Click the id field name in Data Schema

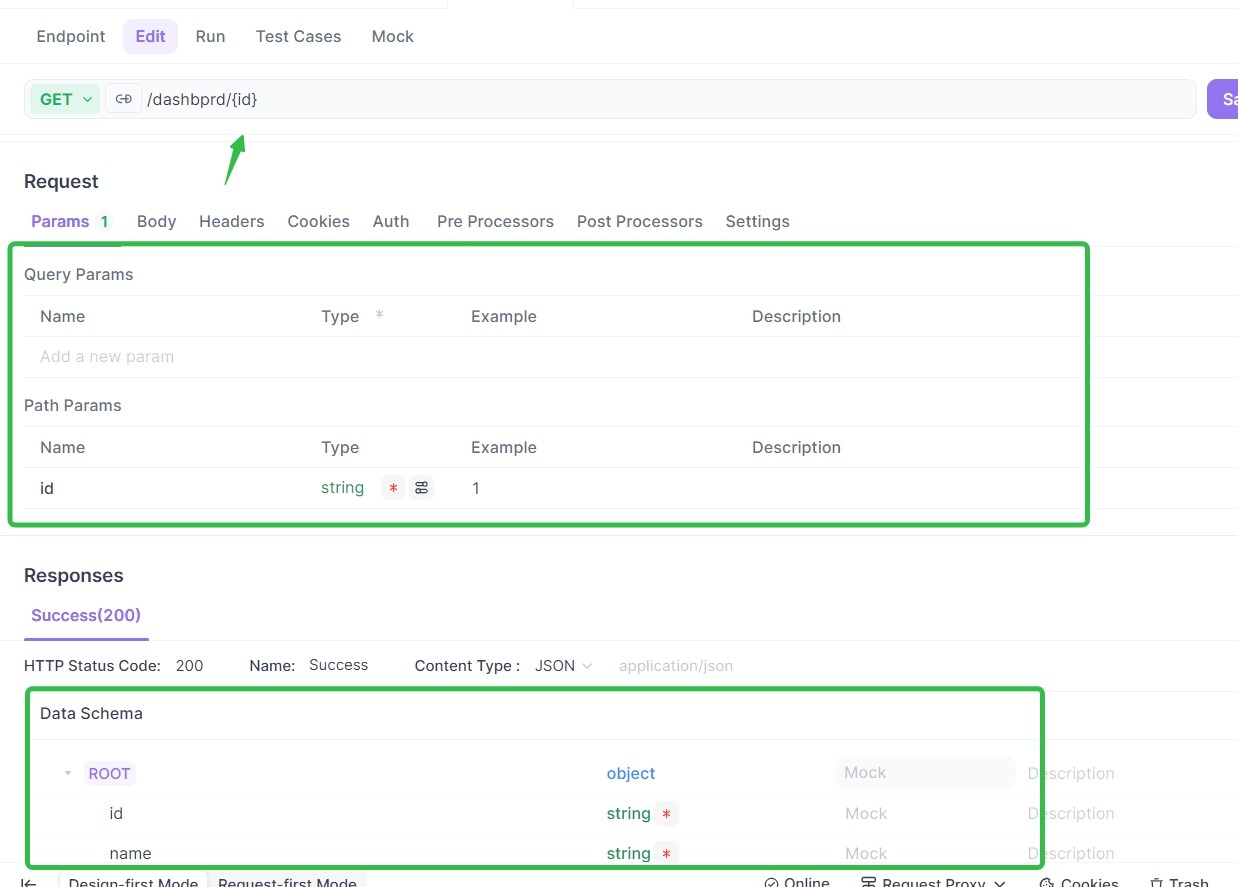(116, 814)
